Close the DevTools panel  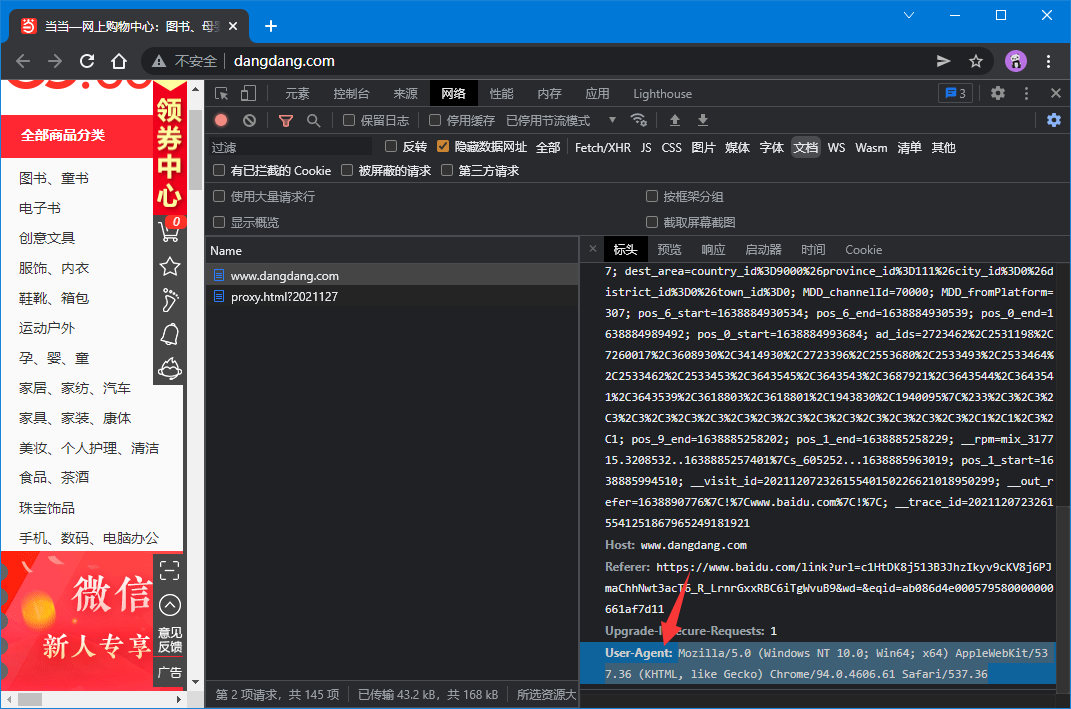pyautogui.click(x=1055, y=93)
